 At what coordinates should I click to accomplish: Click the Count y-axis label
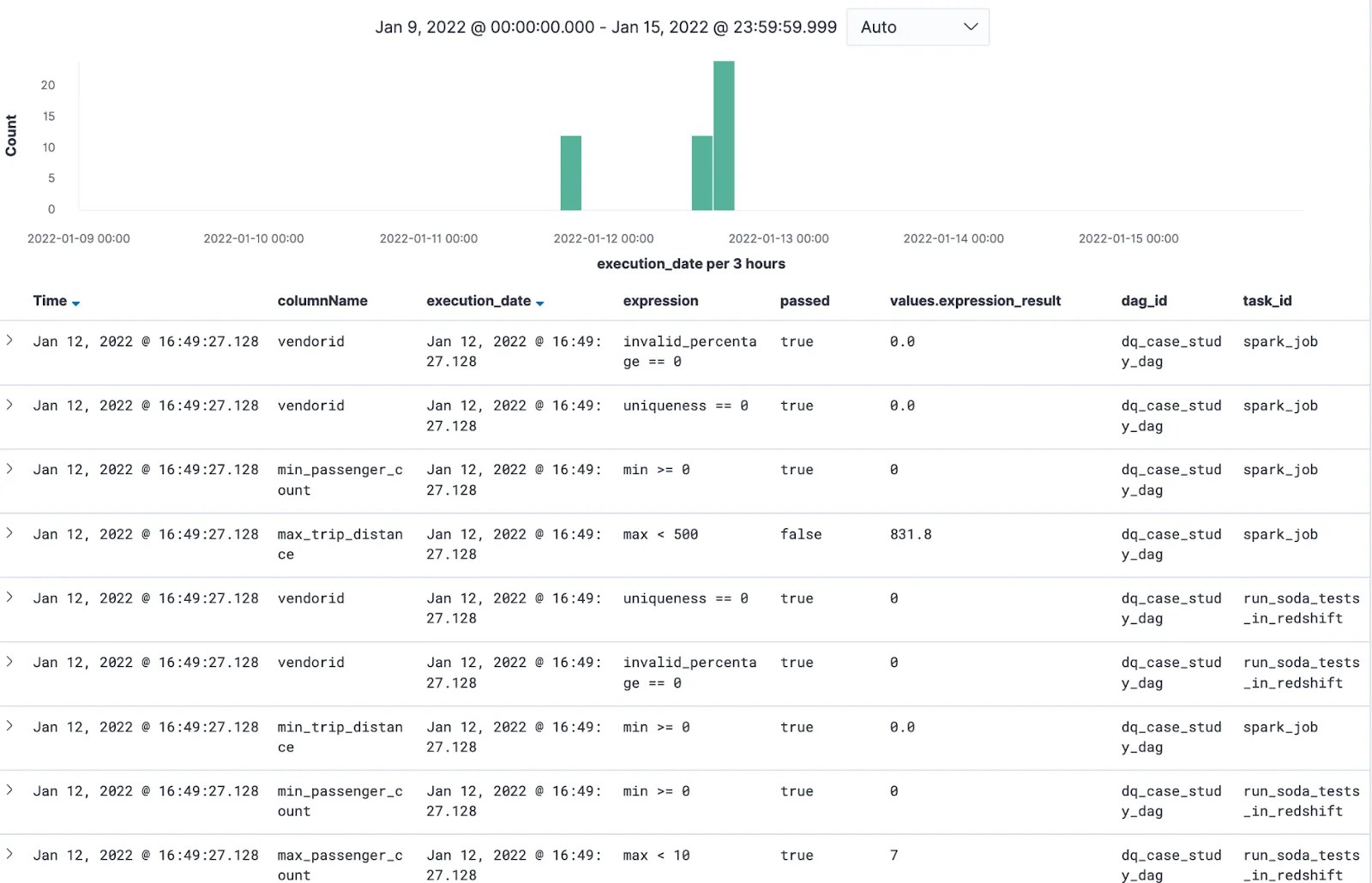pos(11,135)
